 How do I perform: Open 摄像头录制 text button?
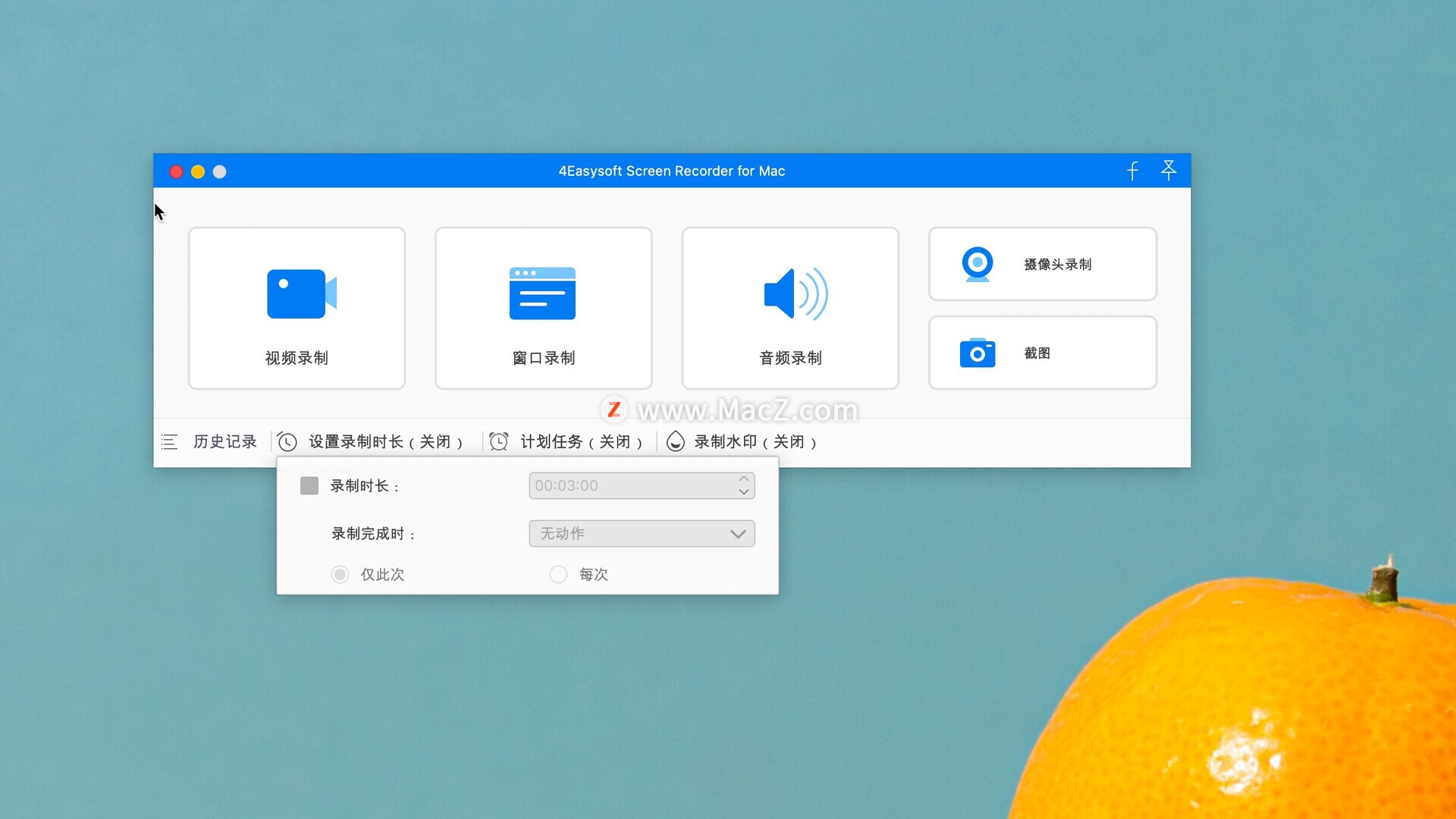pos(1058,264)
